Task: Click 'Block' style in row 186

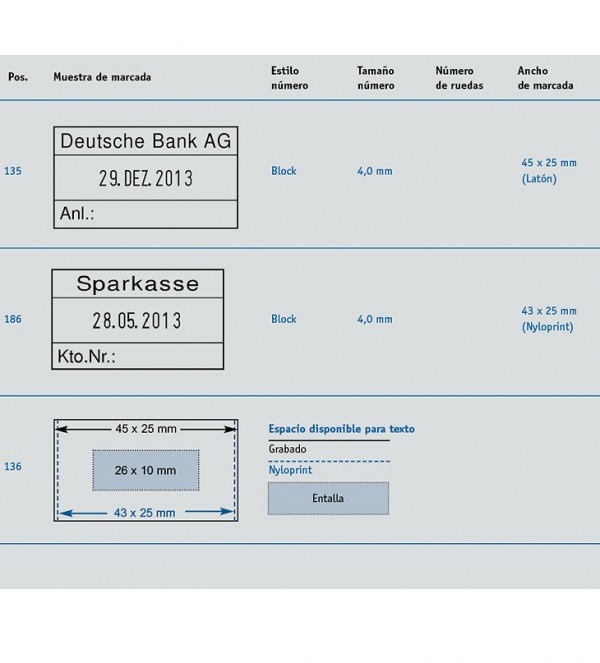Action: (x=284, y=319)
